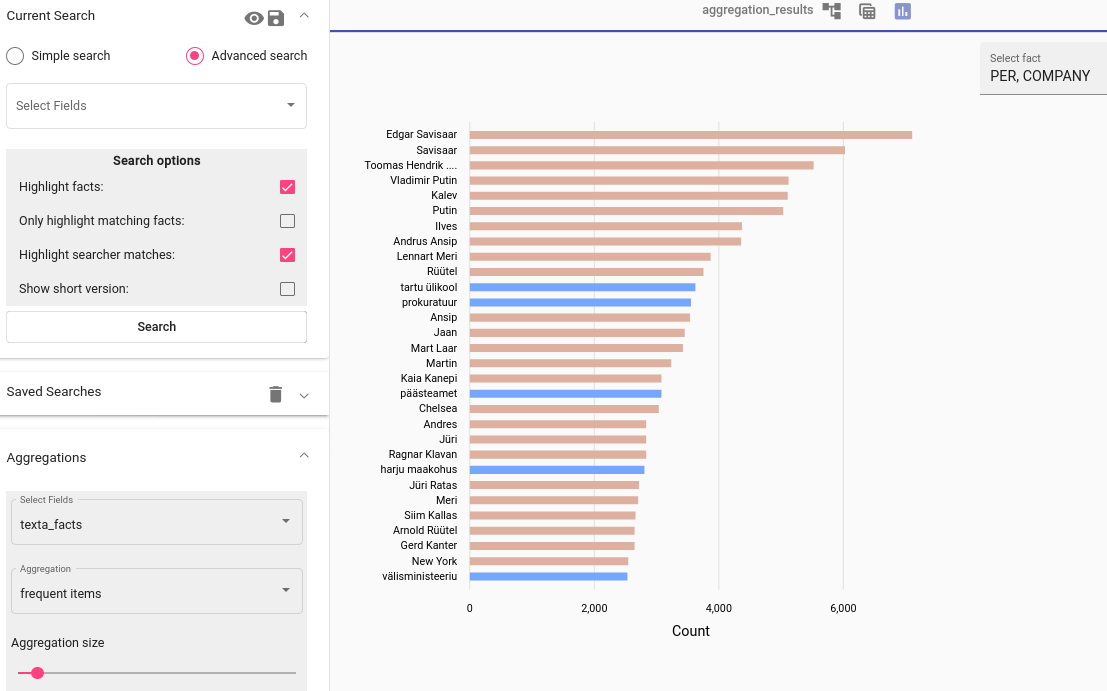Click the 'Search options' heading

[x=157, y=161]
